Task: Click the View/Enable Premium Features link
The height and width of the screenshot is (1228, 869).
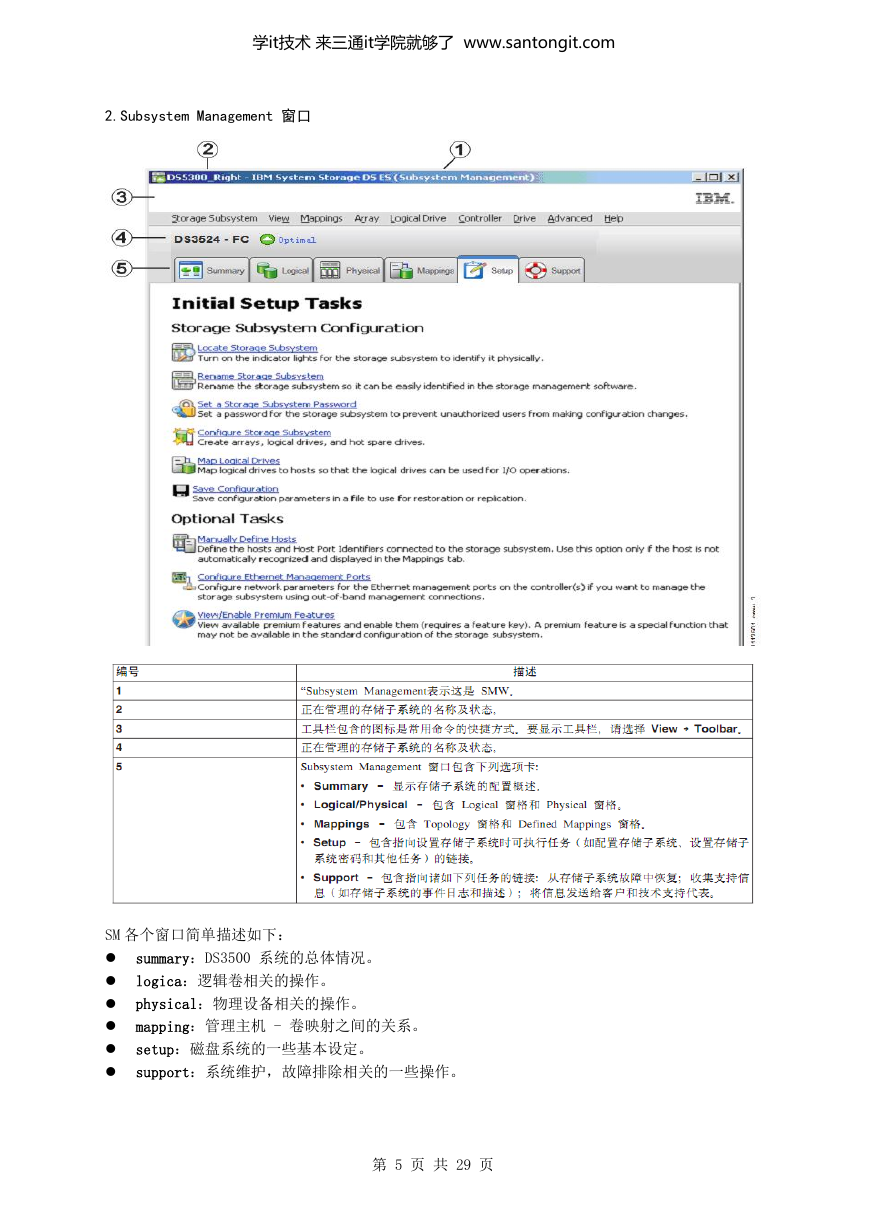Action: point(265,615)
